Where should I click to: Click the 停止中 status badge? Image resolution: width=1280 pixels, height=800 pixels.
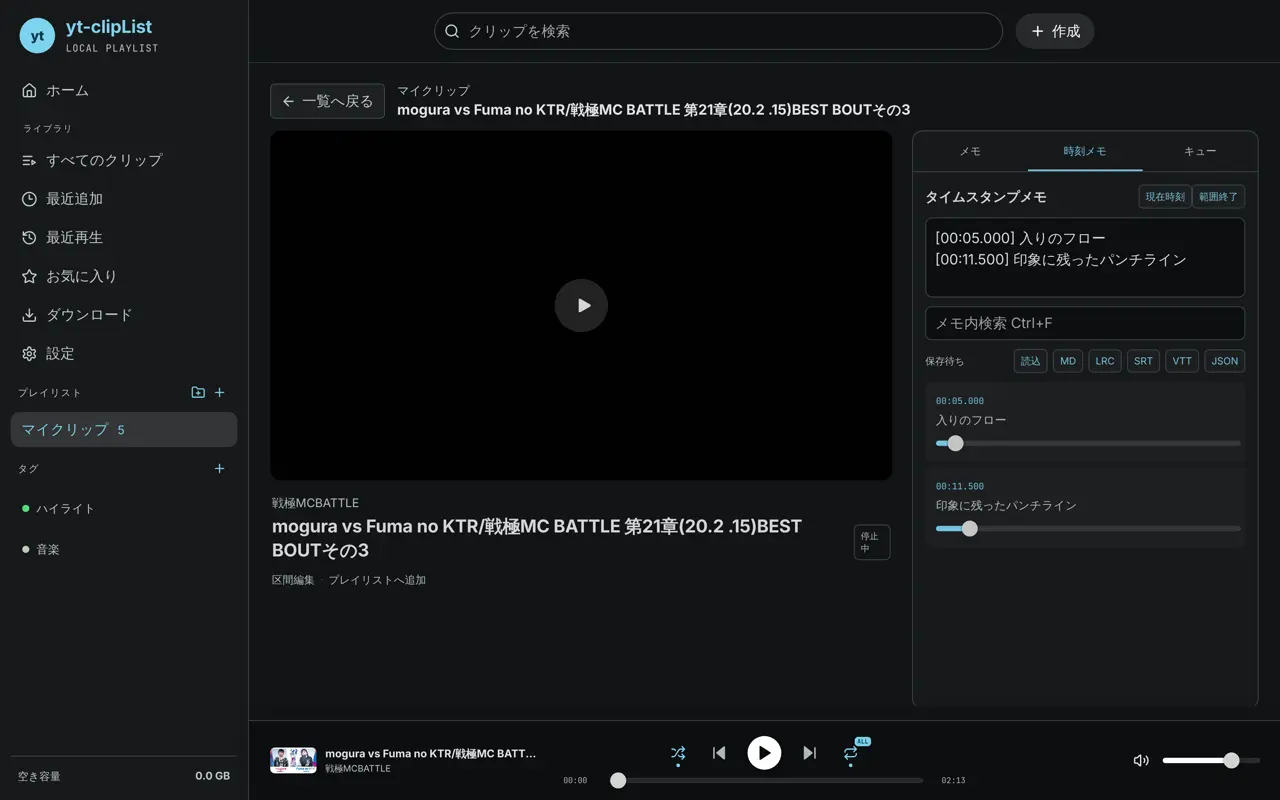tap(872, 542)
